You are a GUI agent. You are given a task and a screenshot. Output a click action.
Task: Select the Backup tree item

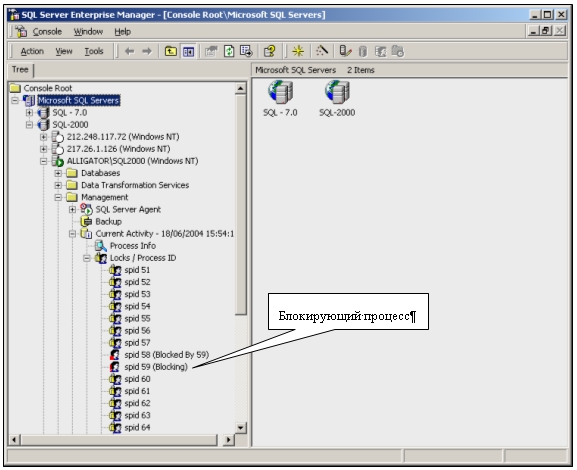click(x=109, y=222)
